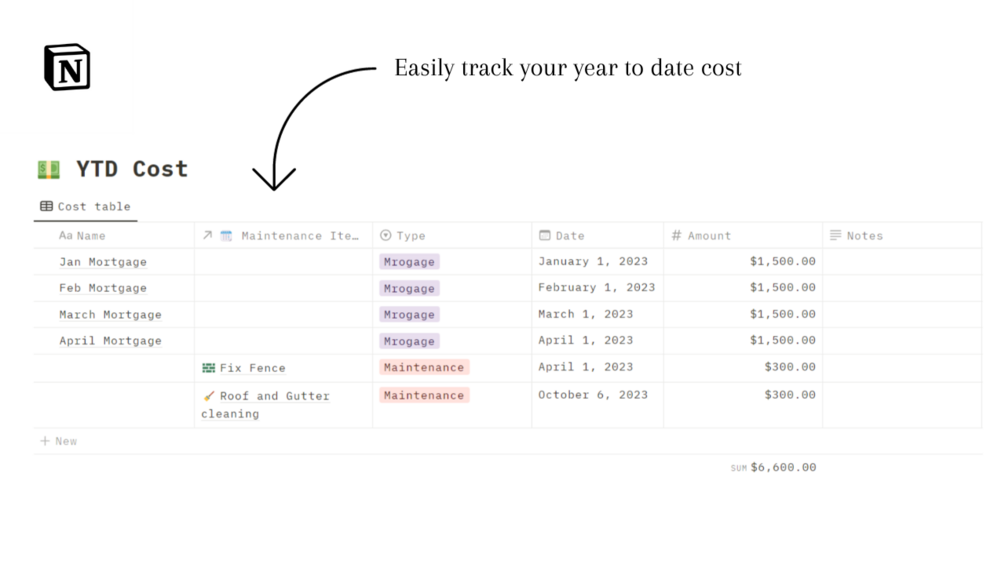This screenshot has height=565, width=1005.
Task: Click the Amount column number icon
Action: 676,235
